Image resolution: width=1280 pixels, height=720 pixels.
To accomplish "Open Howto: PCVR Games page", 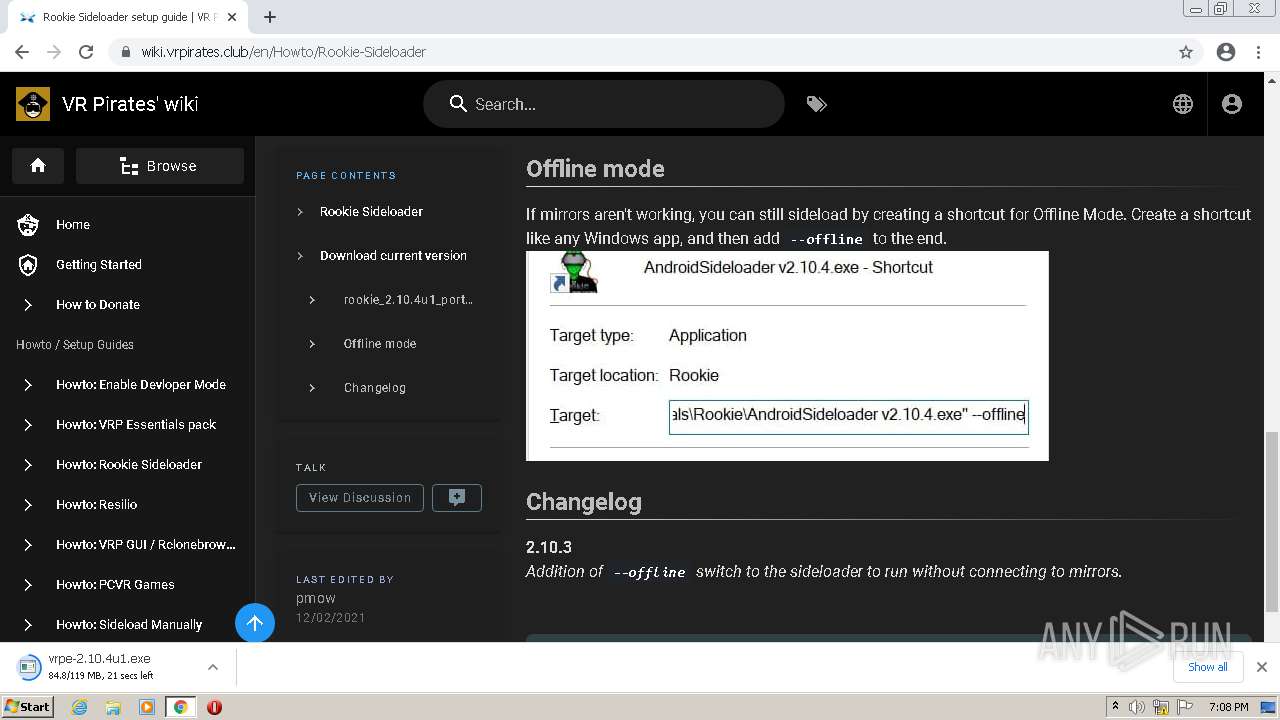I will pos(115,585).
